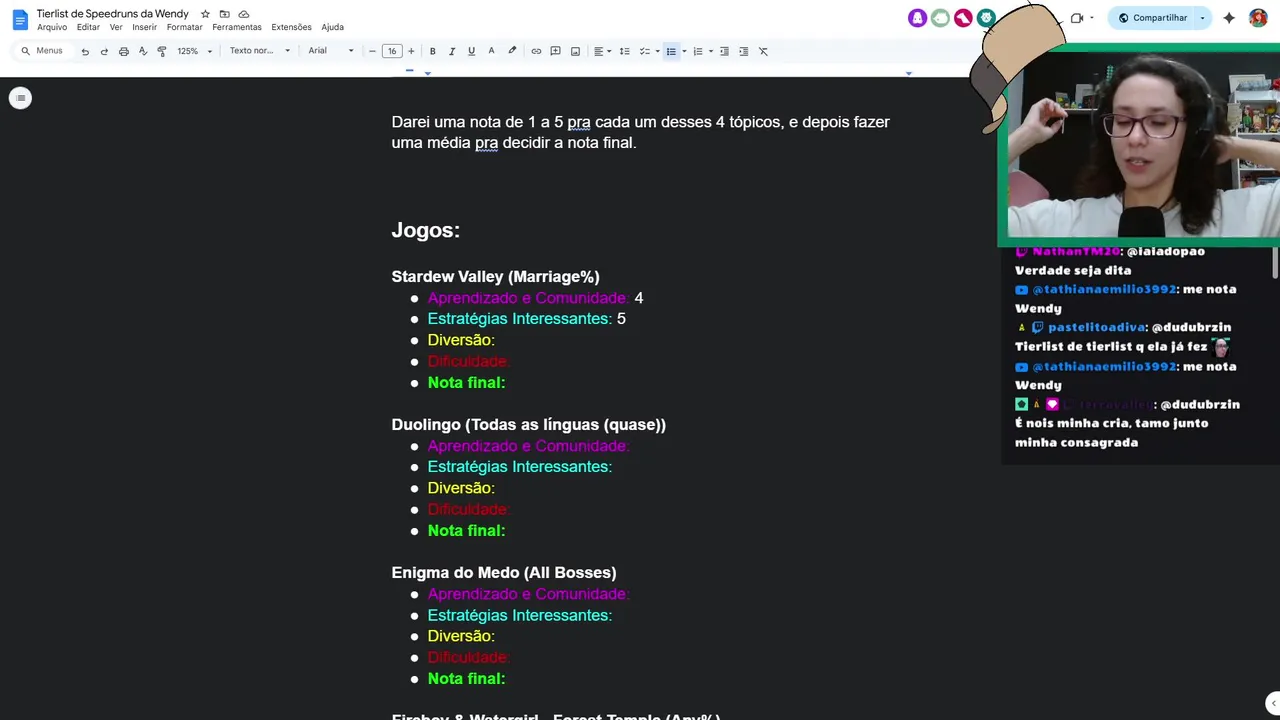Click the Enigma do Medo (All Bosses) heading
The height and width of the screenshot is (720, 1280).
point(504,572)
